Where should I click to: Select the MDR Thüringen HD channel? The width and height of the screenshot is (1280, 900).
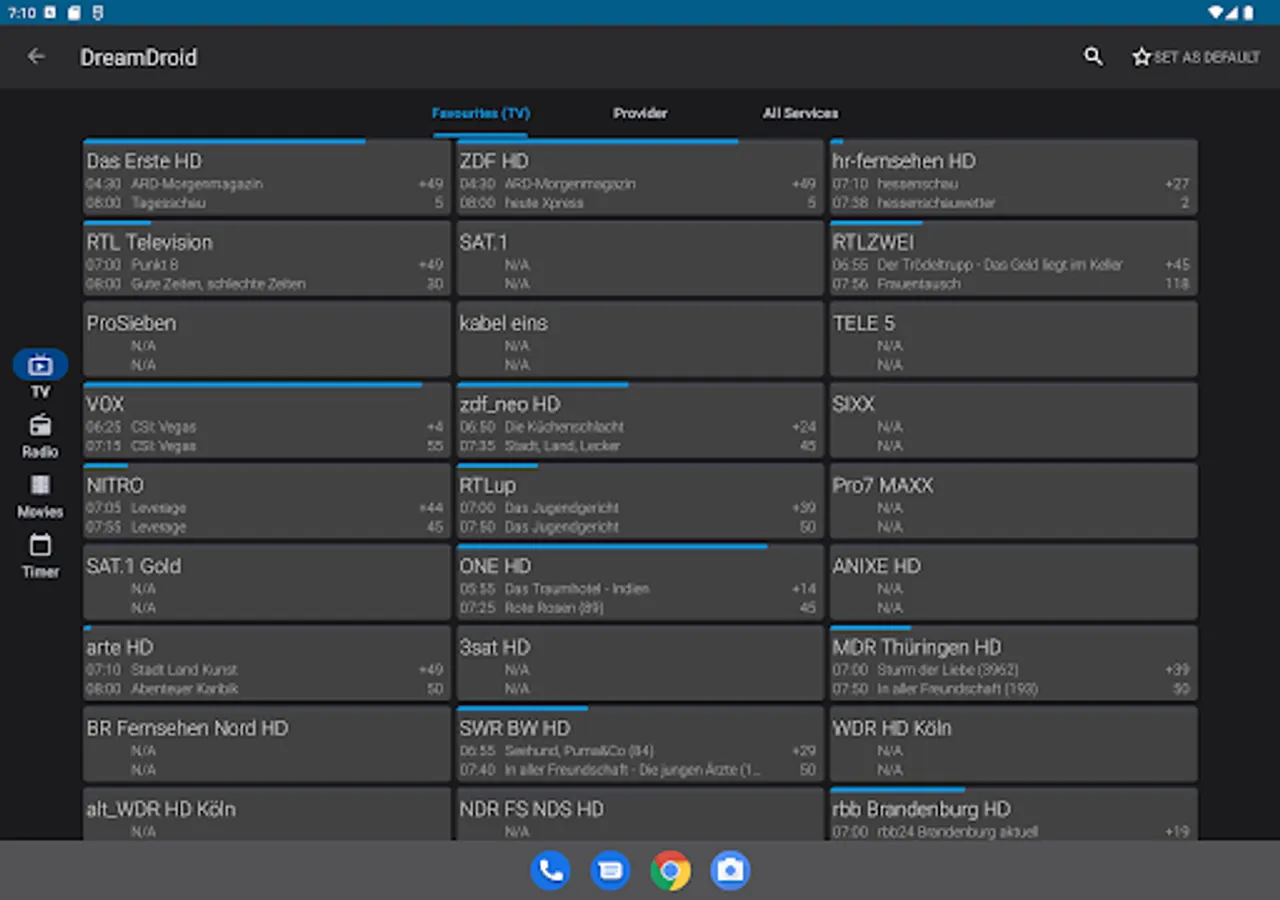[1013, 663]
